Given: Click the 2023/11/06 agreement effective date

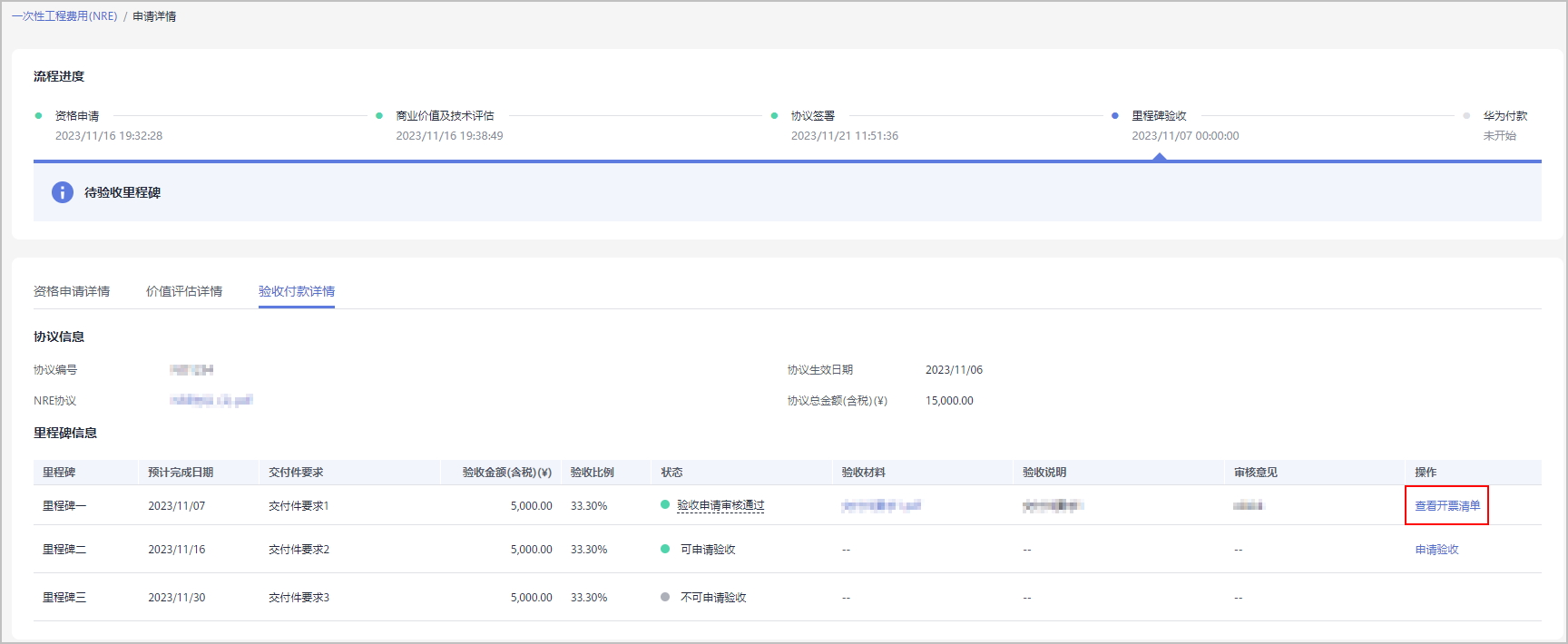Looking at the screenshot, I should tap(954, 370).
